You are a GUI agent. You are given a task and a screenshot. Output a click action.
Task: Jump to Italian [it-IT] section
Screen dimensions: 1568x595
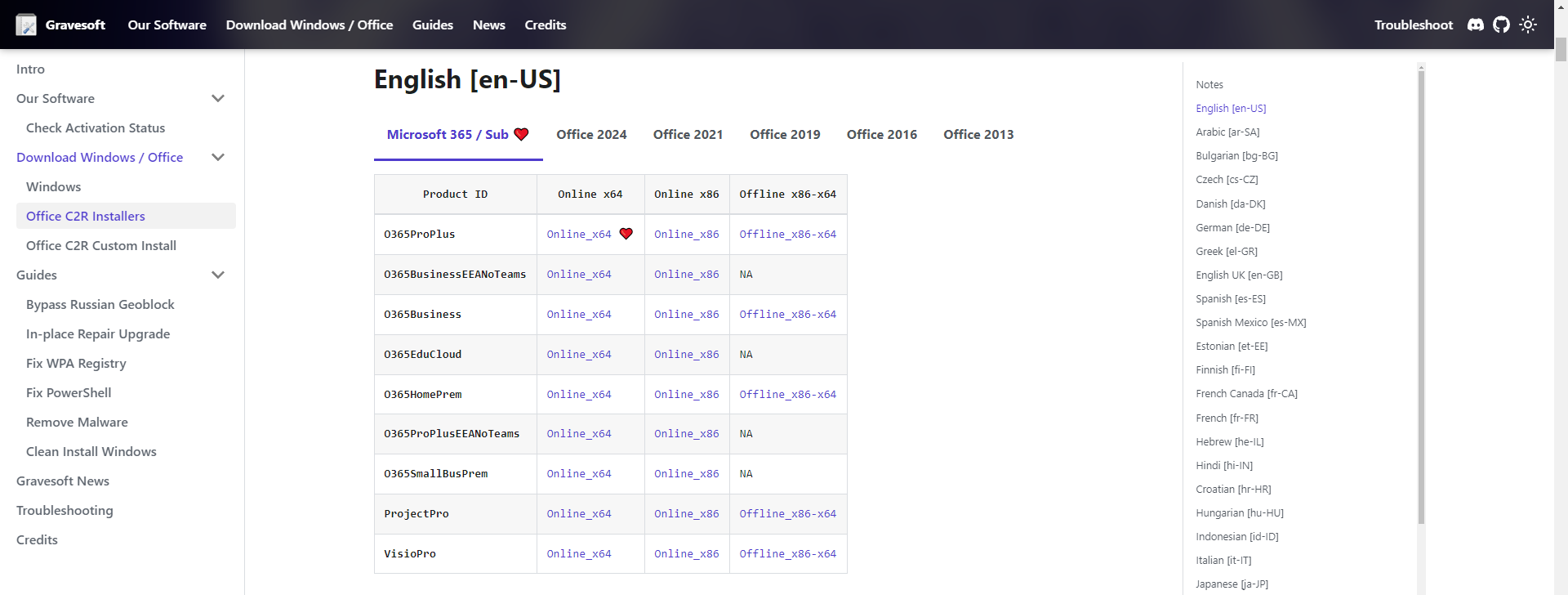click(x=1223, y=561)
